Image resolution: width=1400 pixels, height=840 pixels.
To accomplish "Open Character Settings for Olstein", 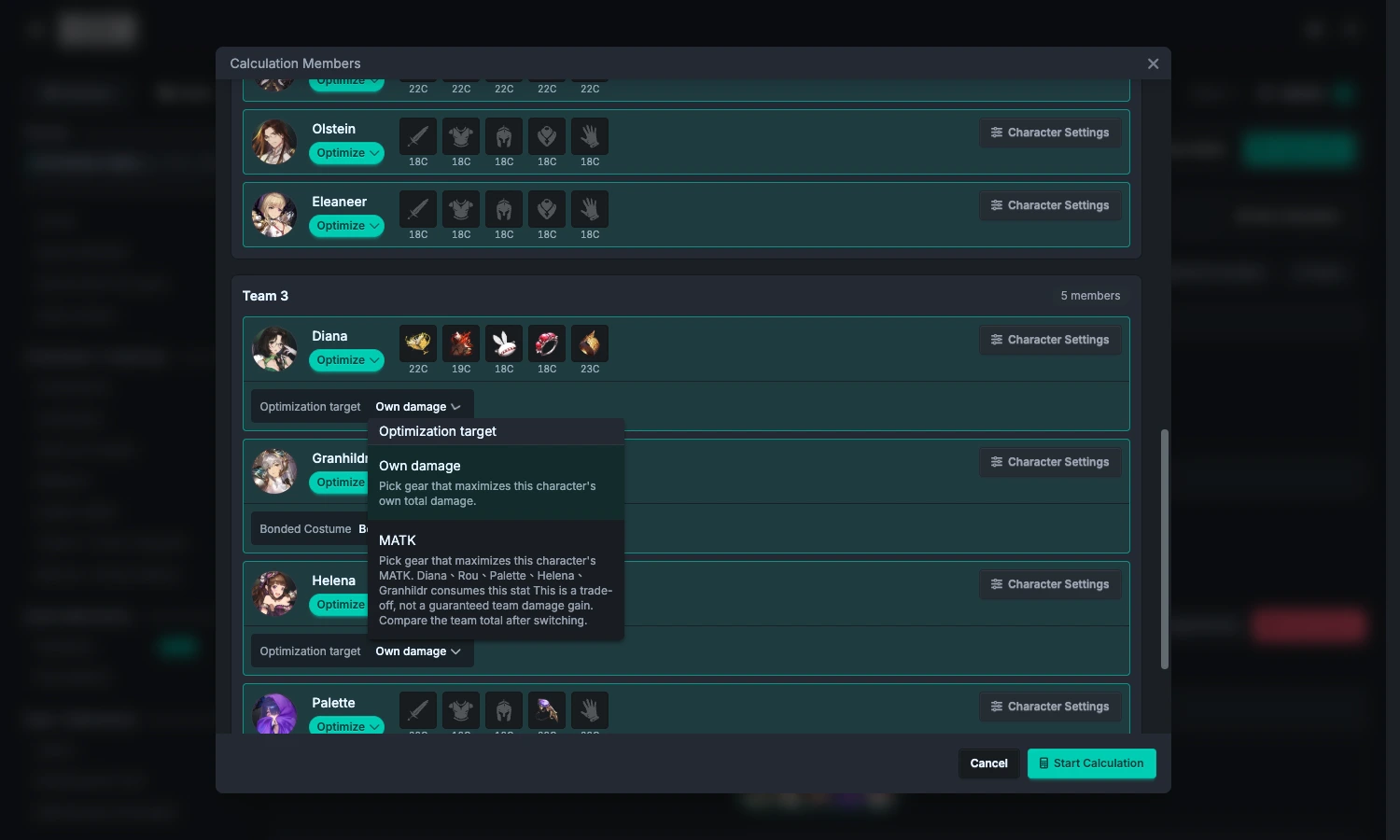I will tap(1050, 133).
